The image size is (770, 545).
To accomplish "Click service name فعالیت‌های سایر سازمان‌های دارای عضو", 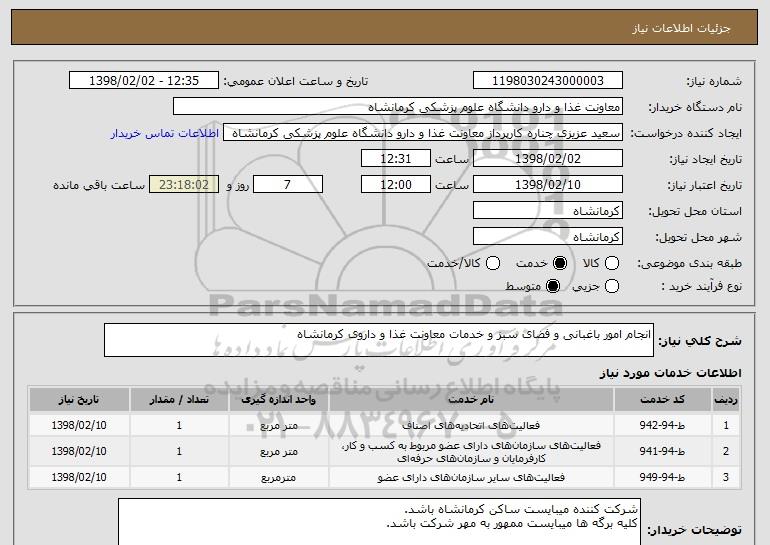I will tap(471, 477).
